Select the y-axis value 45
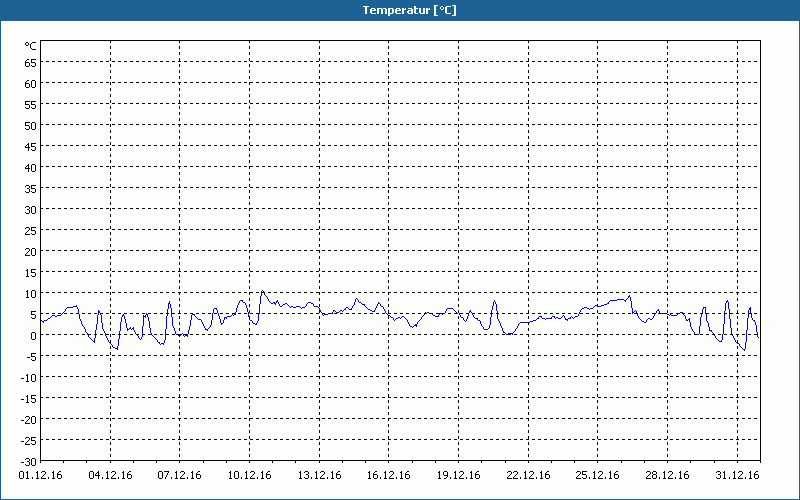The height and width of the screenshot is (500, 800). [x=31, y=146]
